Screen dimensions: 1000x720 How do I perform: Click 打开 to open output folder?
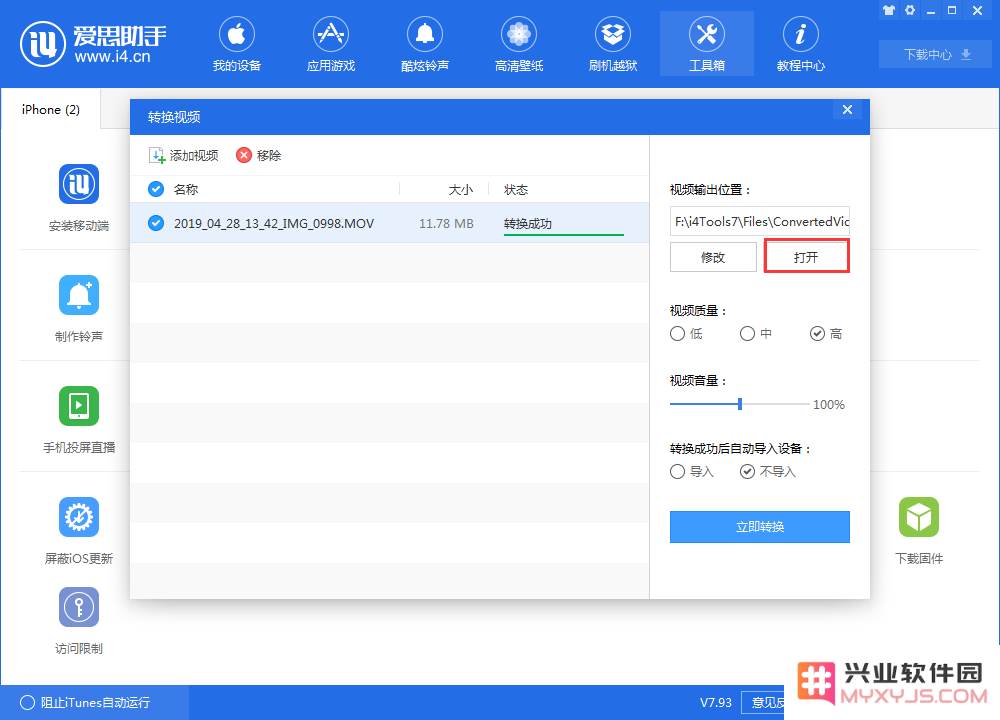[807, 257]
